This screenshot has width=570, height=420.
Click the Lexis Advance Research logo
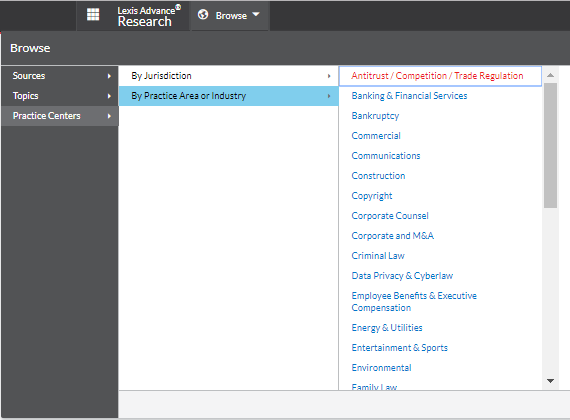(x=149, y=16)
